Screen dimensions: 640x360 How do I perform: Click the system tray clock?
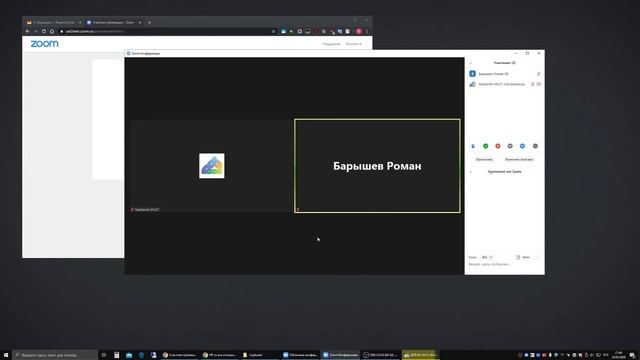(x=618, y=355)
